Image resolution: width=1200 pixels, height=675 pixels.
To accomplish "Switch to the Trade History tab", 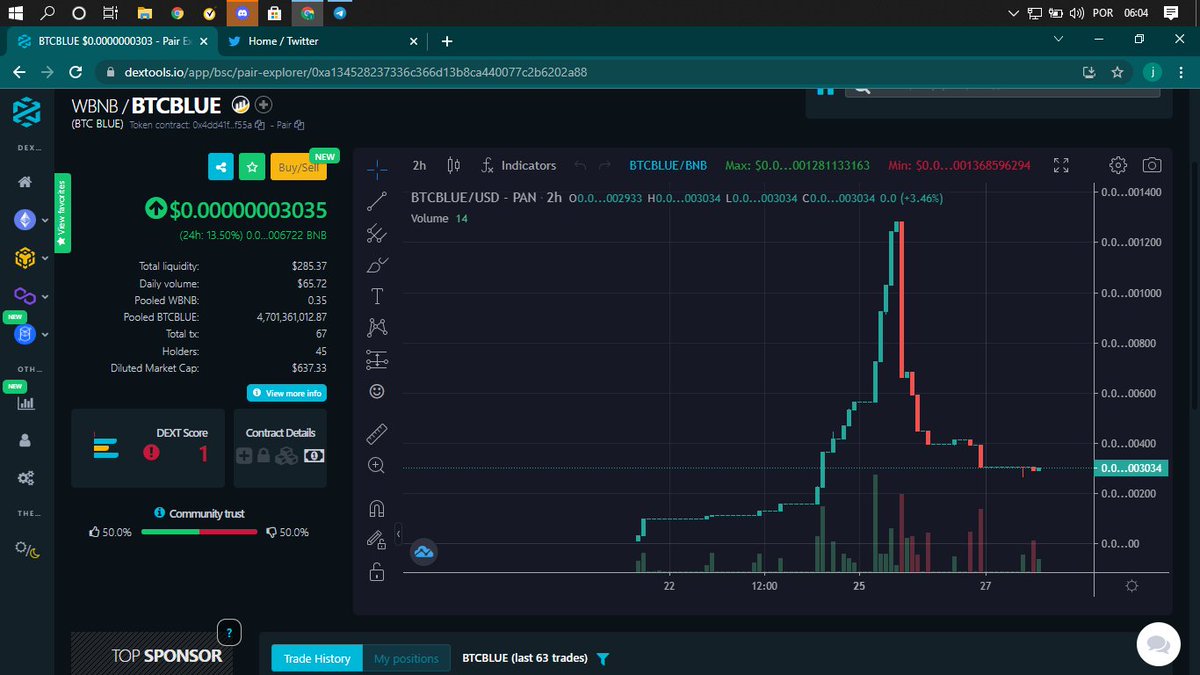I will (317, 658).
